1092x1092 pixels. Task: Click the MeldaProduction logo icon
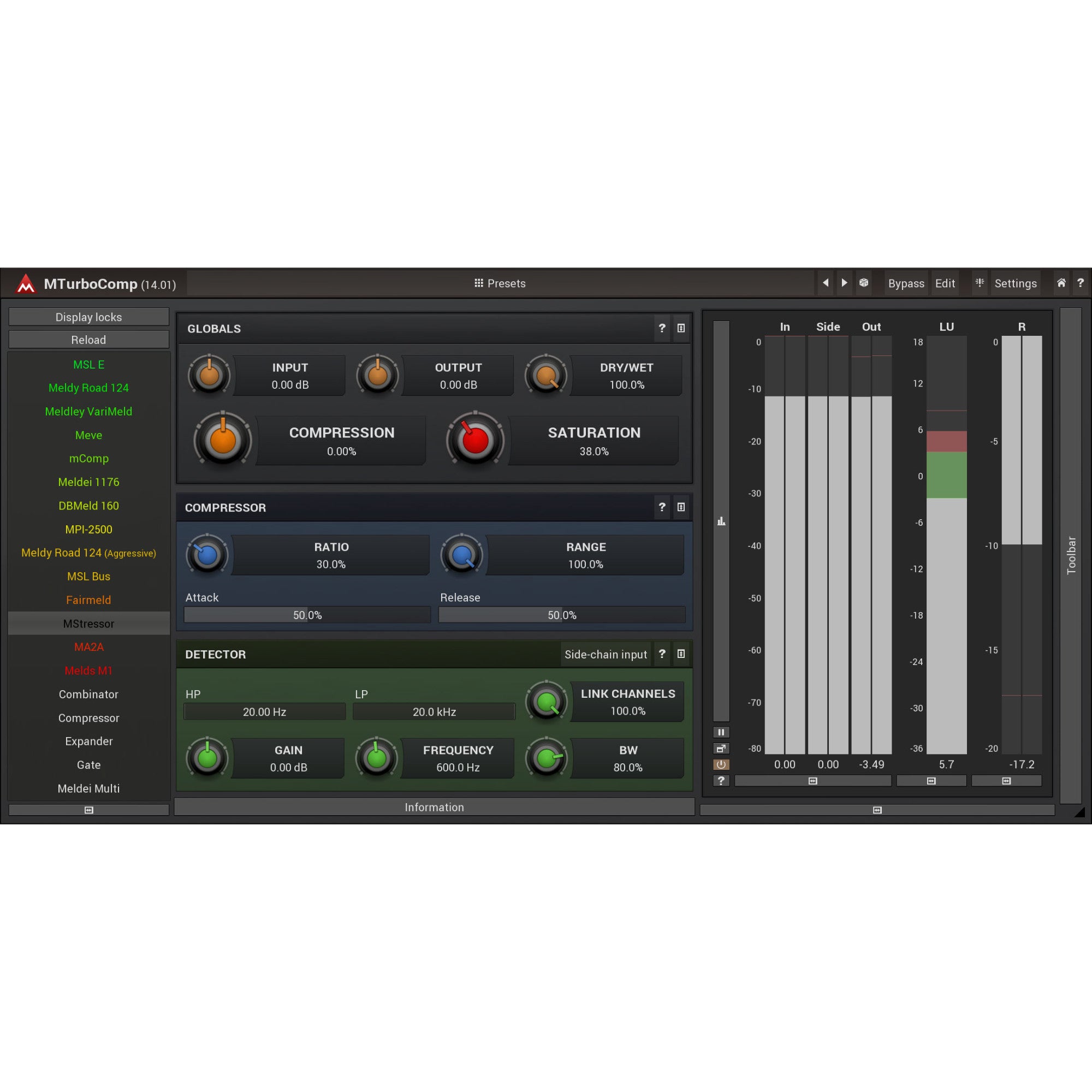point(26,283)
